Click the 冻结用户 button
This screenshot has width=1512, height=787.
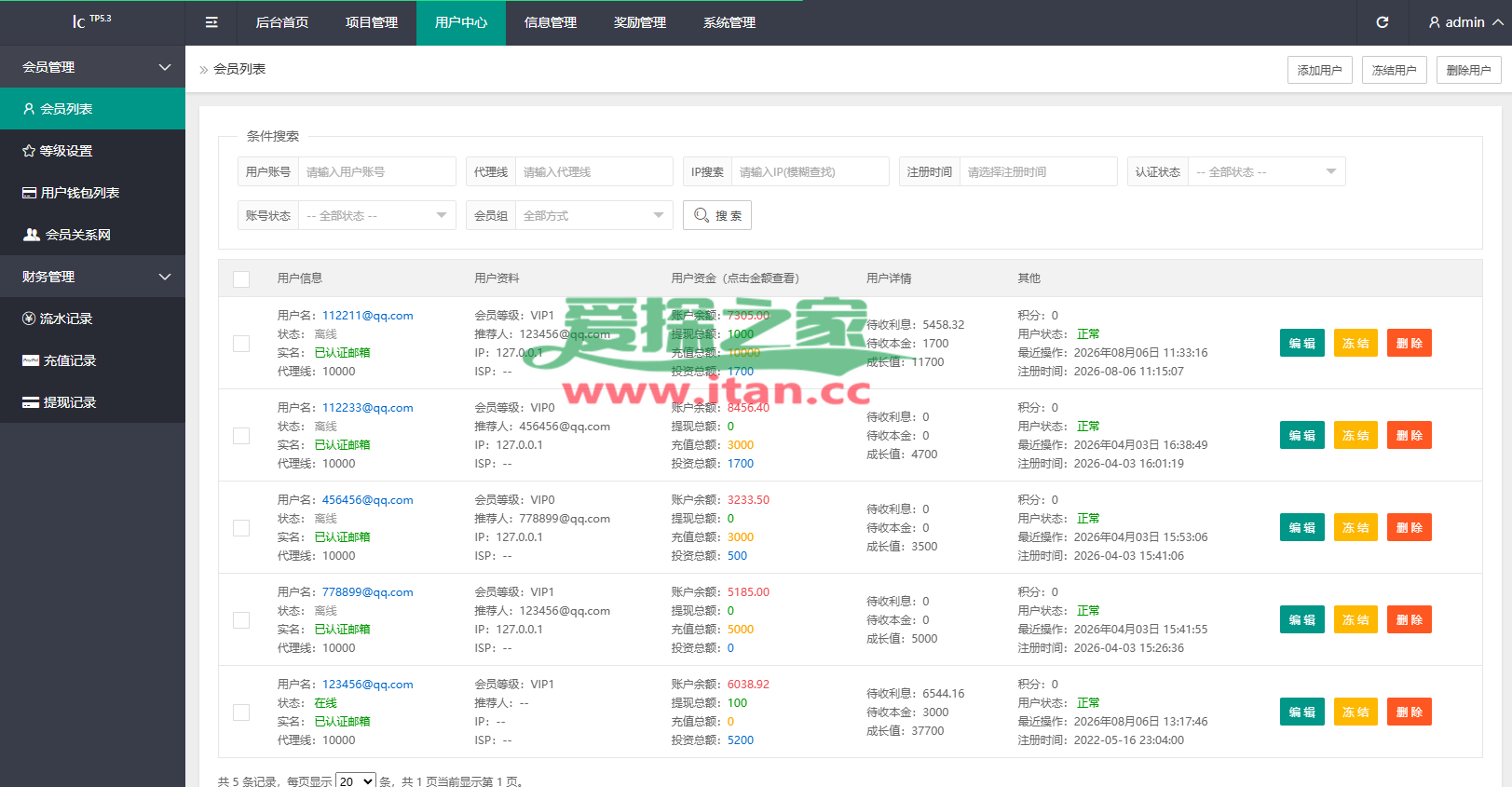pos(1395,70)
